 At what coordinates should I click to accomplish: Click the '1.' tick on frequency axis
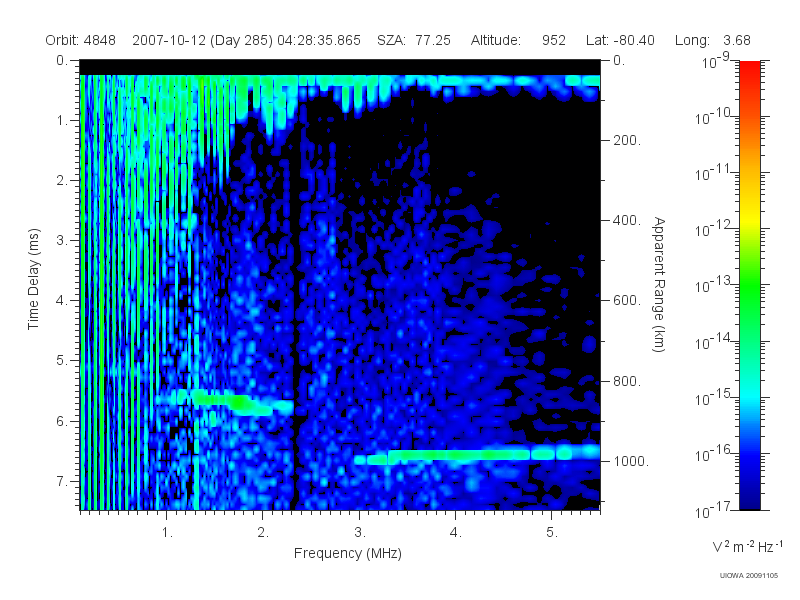[x=167, y=533]
